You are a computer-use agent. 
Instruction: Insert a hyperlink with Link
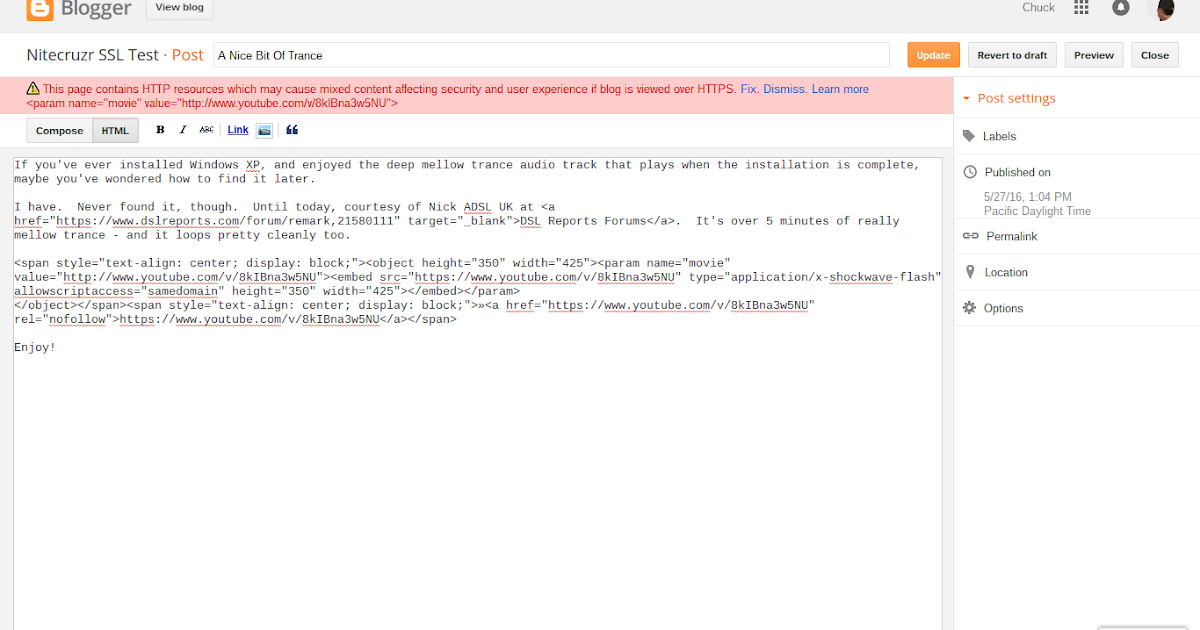click(237, 129)
